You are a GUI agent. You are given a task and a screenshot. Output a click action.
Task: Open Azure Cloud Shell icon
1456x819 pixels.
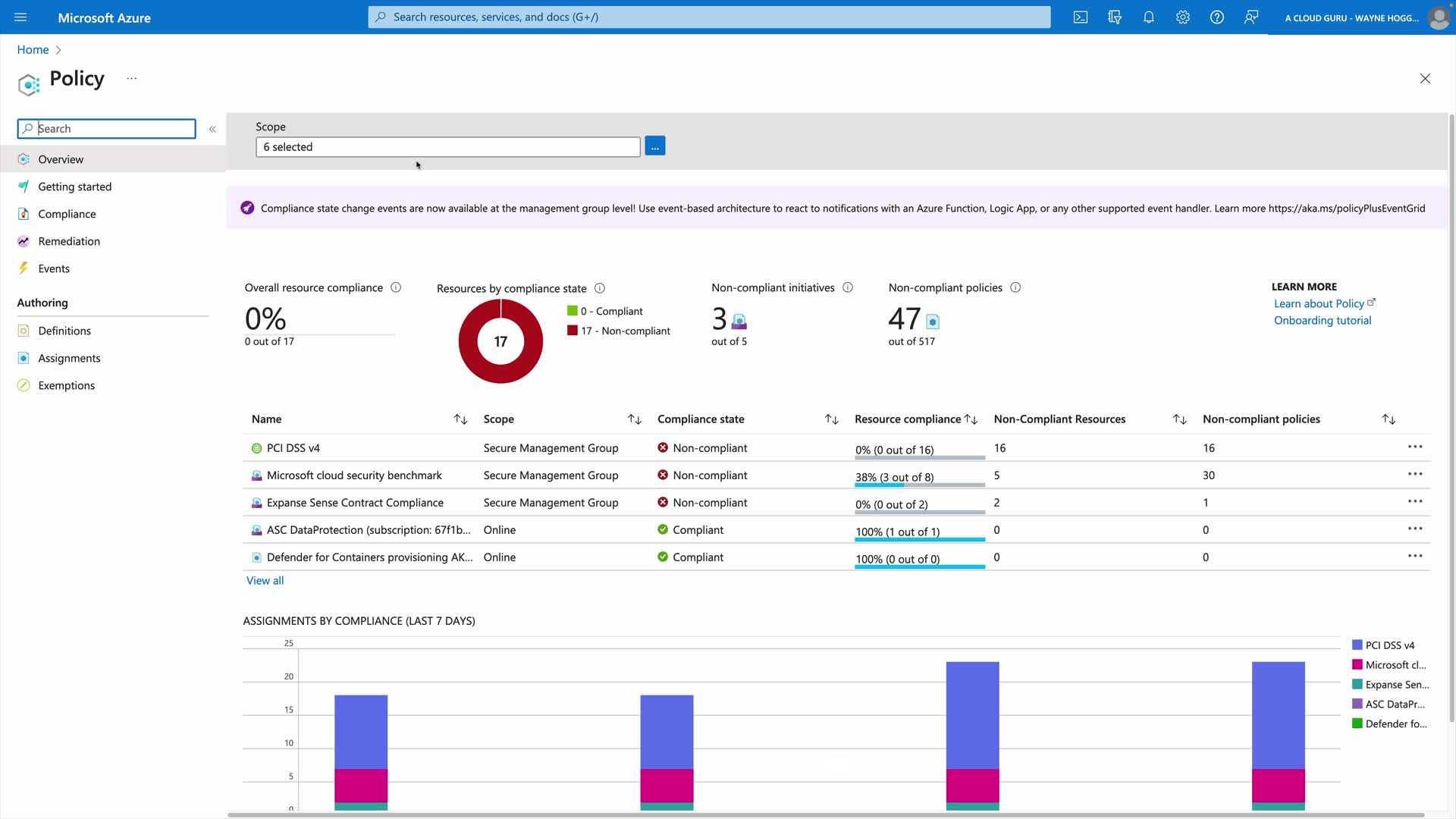coord(1080,17)
